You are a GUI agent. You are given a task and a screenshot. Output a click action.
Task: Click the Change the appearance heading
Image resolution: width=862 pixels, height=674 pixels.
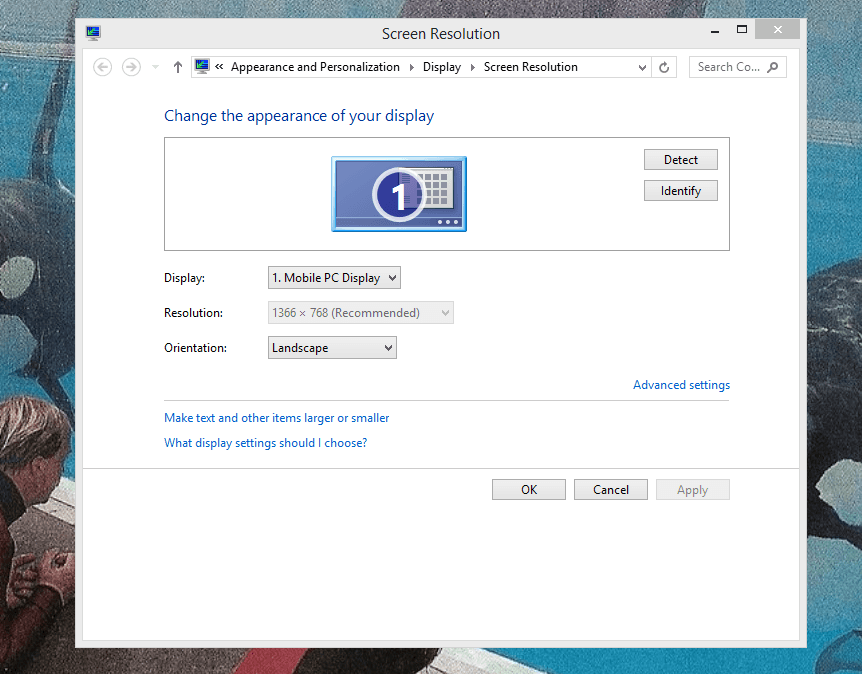(x=299, y=116)
